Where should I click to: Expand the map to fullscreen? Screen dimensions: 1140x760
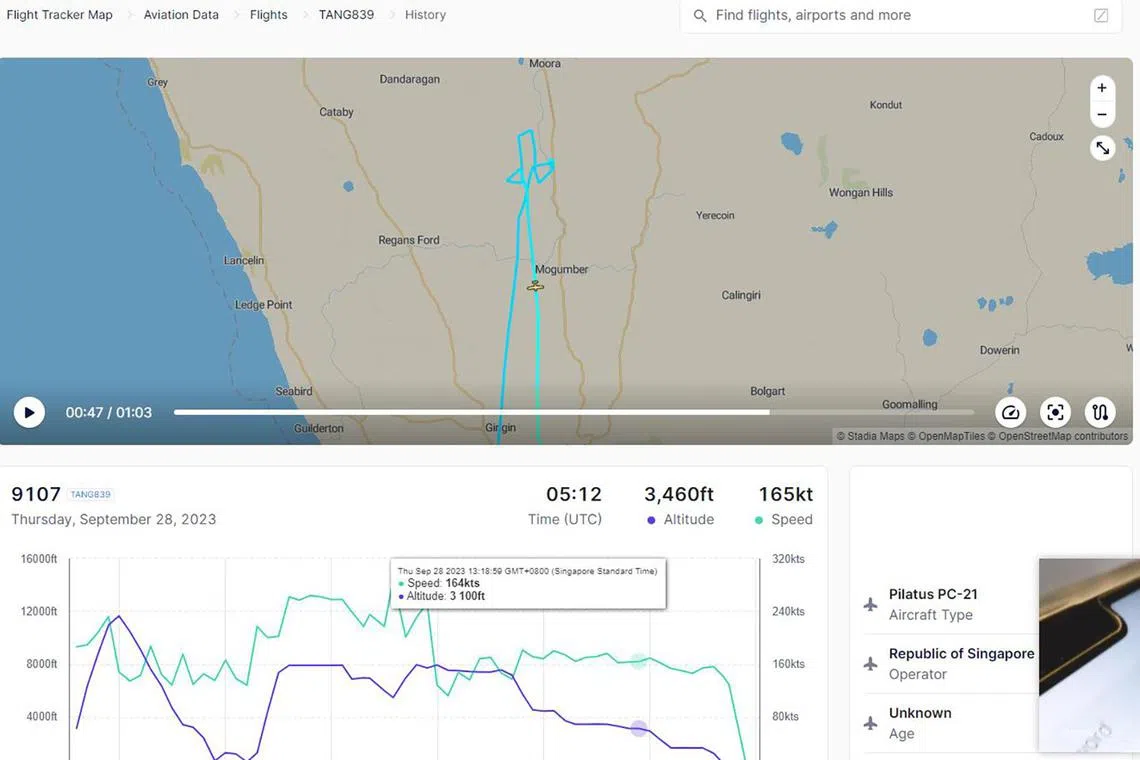(1102, 147)
